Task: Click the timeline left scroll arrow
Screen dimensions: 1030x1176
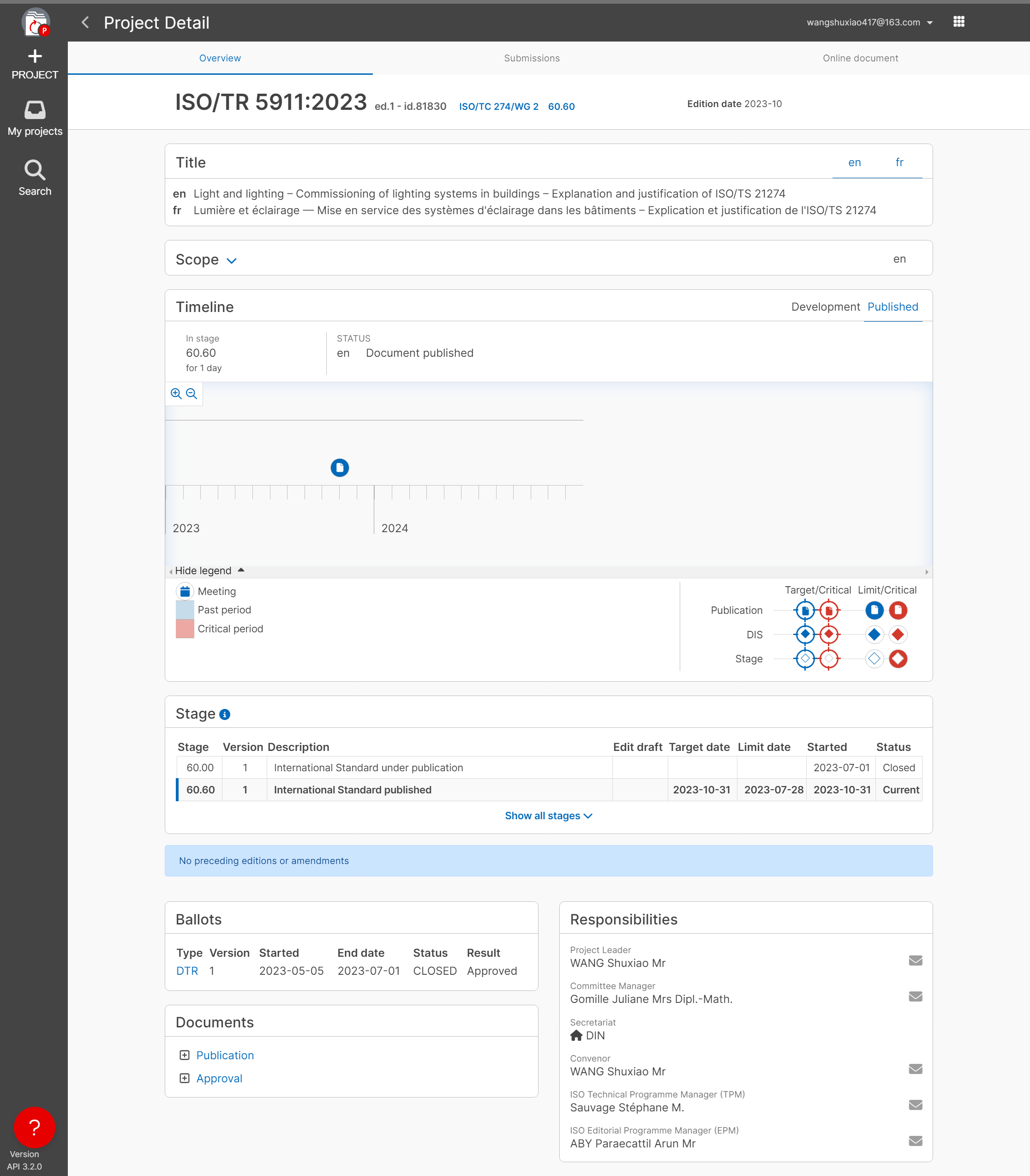Action: click(x=171, y=572)
